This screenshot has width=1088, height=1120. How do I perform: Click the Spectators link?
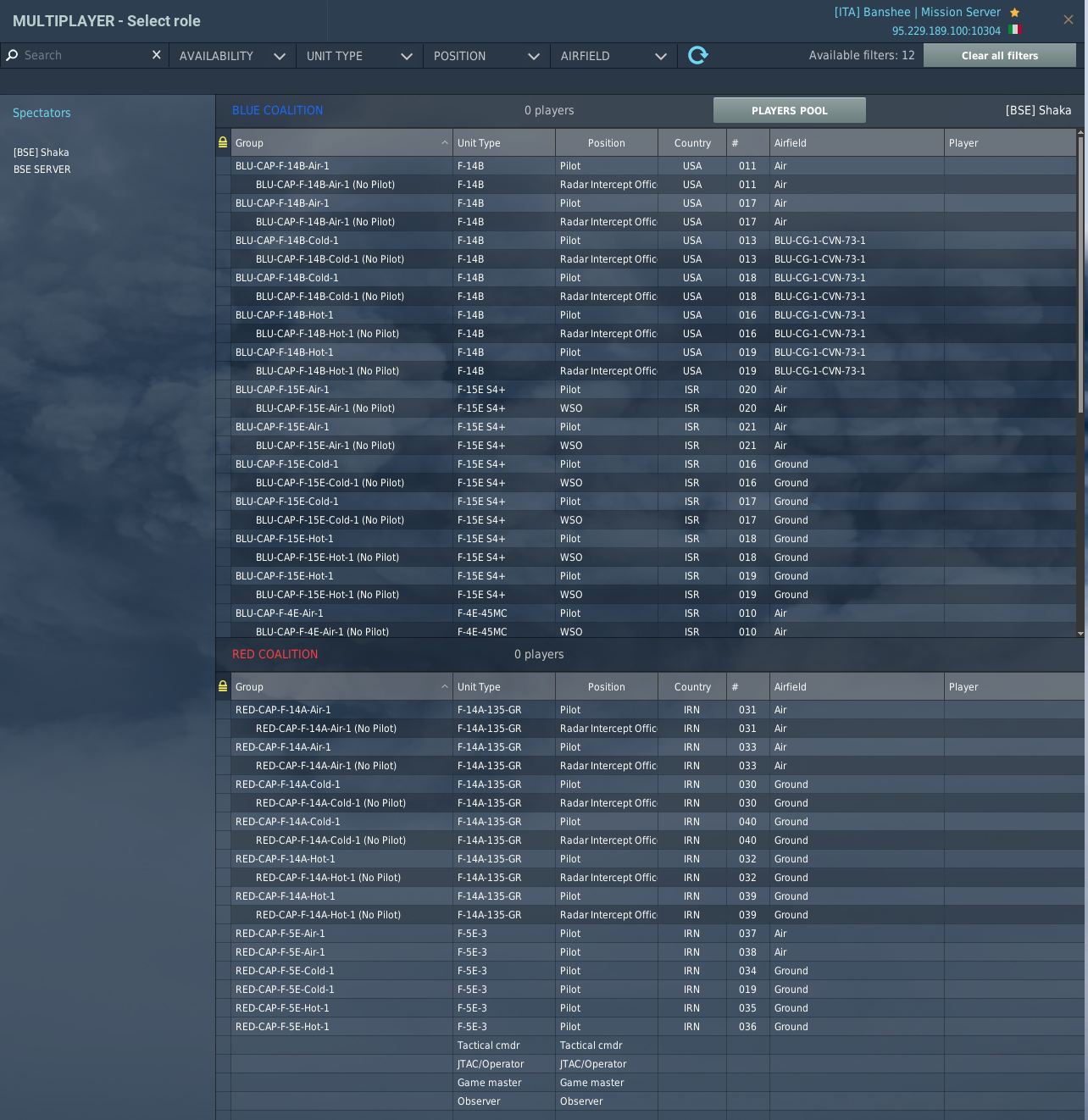[x=42, y=113]
